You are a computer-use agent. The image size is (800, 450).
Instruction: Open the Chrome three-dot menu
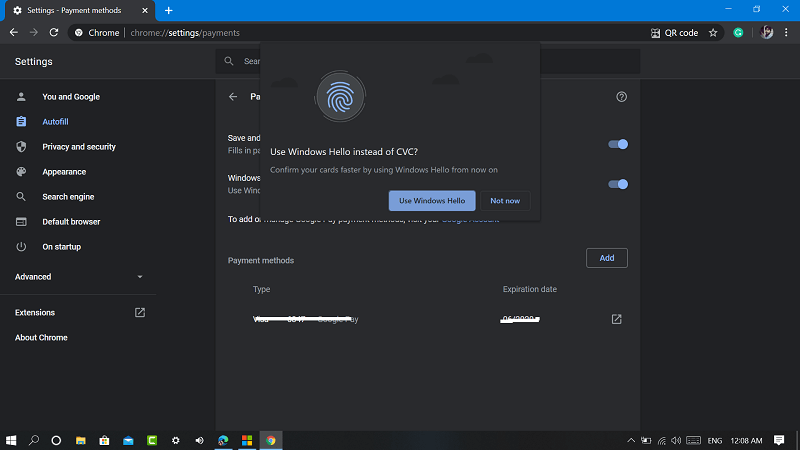[786, 32]
